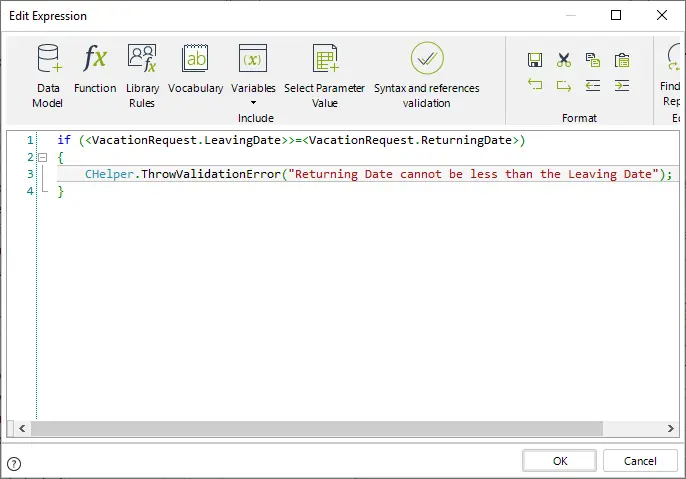686x479 pixels.
Task: Click line number 3 in the gutter
Action: [x=30, y=174]
